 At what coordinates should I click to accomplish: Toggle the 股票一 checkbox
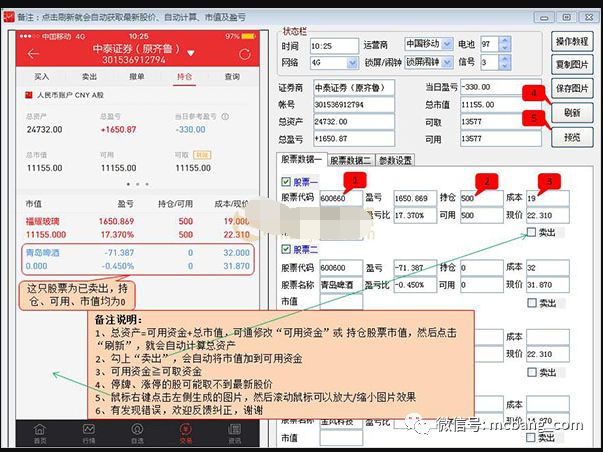(286, 182)
